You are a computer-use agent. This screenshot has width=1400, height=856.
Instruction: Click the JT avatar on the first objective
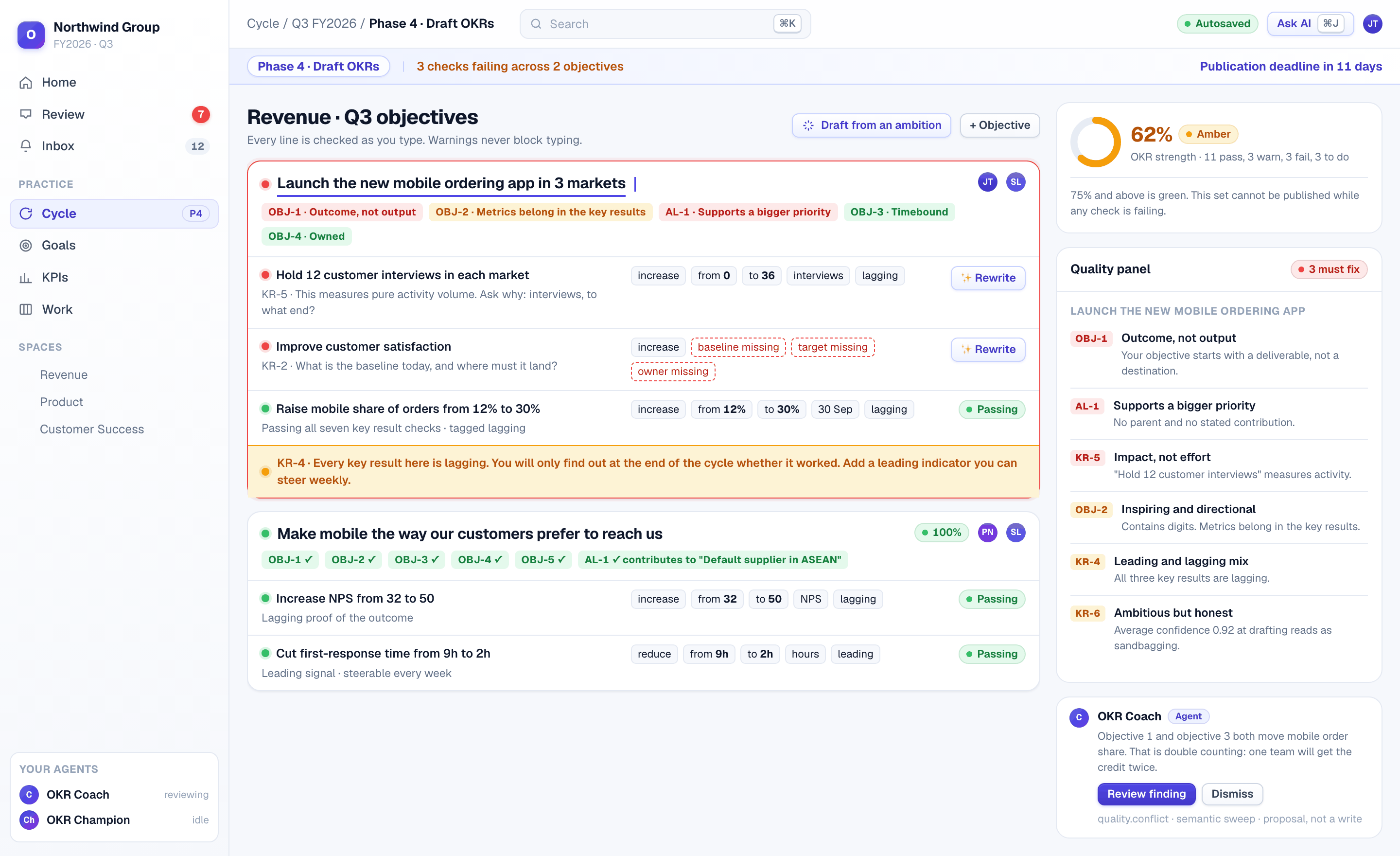tap(987, 182)
